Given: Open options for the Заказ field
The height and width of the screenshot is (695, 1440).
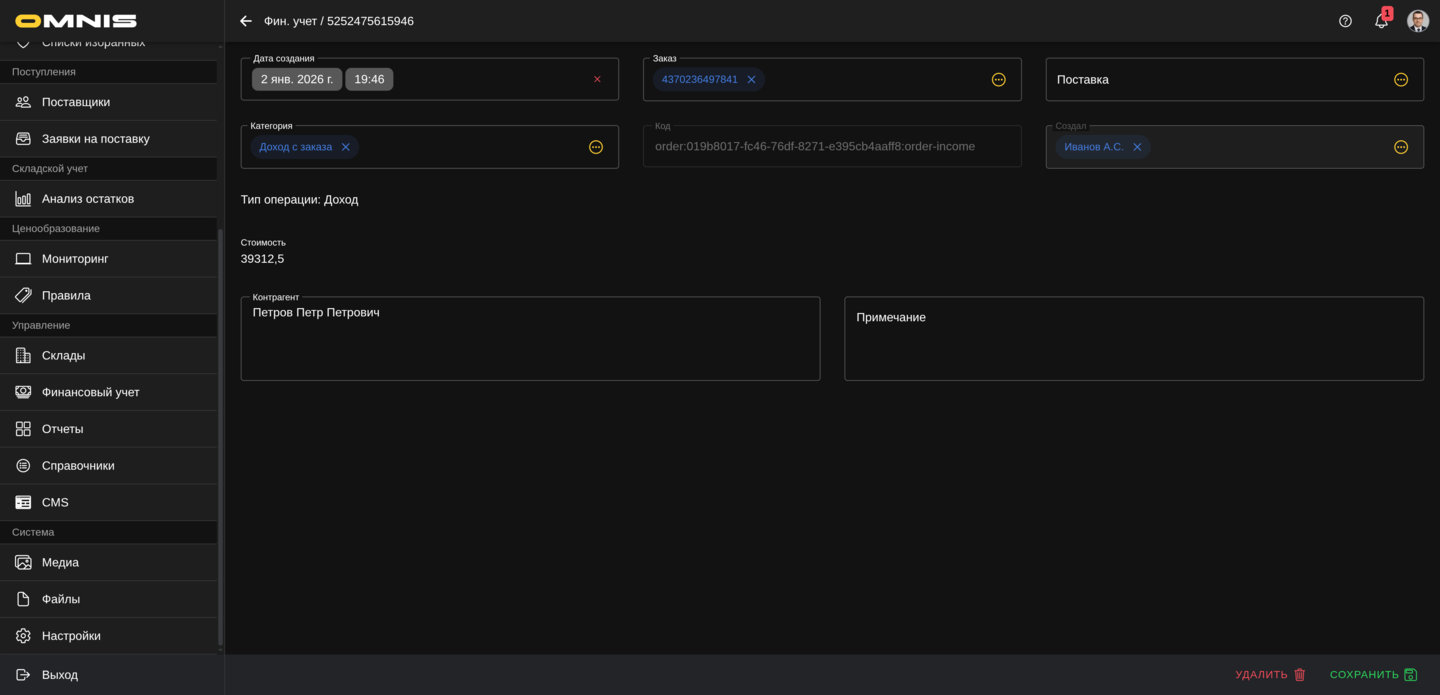Looking at the screenshot, I should coord(998,80).
